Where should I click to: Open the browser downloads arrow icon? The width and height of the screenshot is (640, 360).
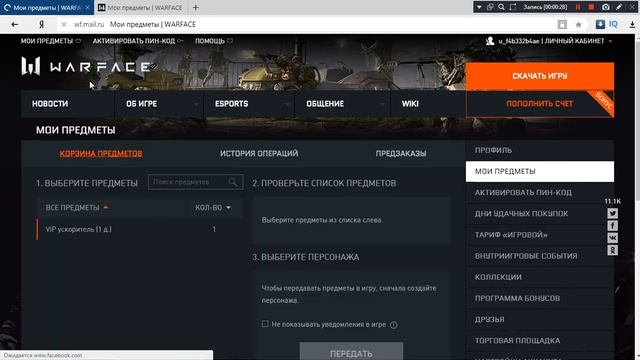tap(632, 24)
